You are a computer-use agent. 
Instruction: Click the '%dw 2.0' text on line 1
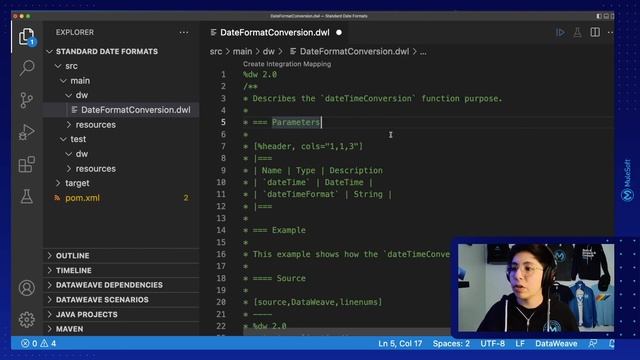[x=260, y=75]
